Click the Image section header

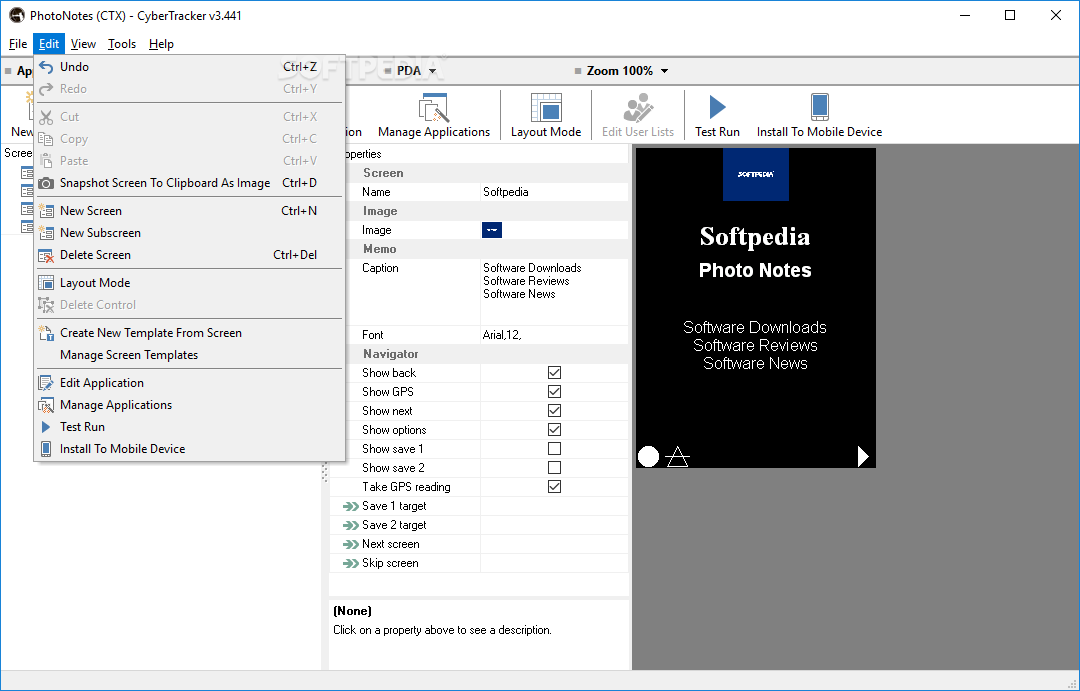(380, 212)
